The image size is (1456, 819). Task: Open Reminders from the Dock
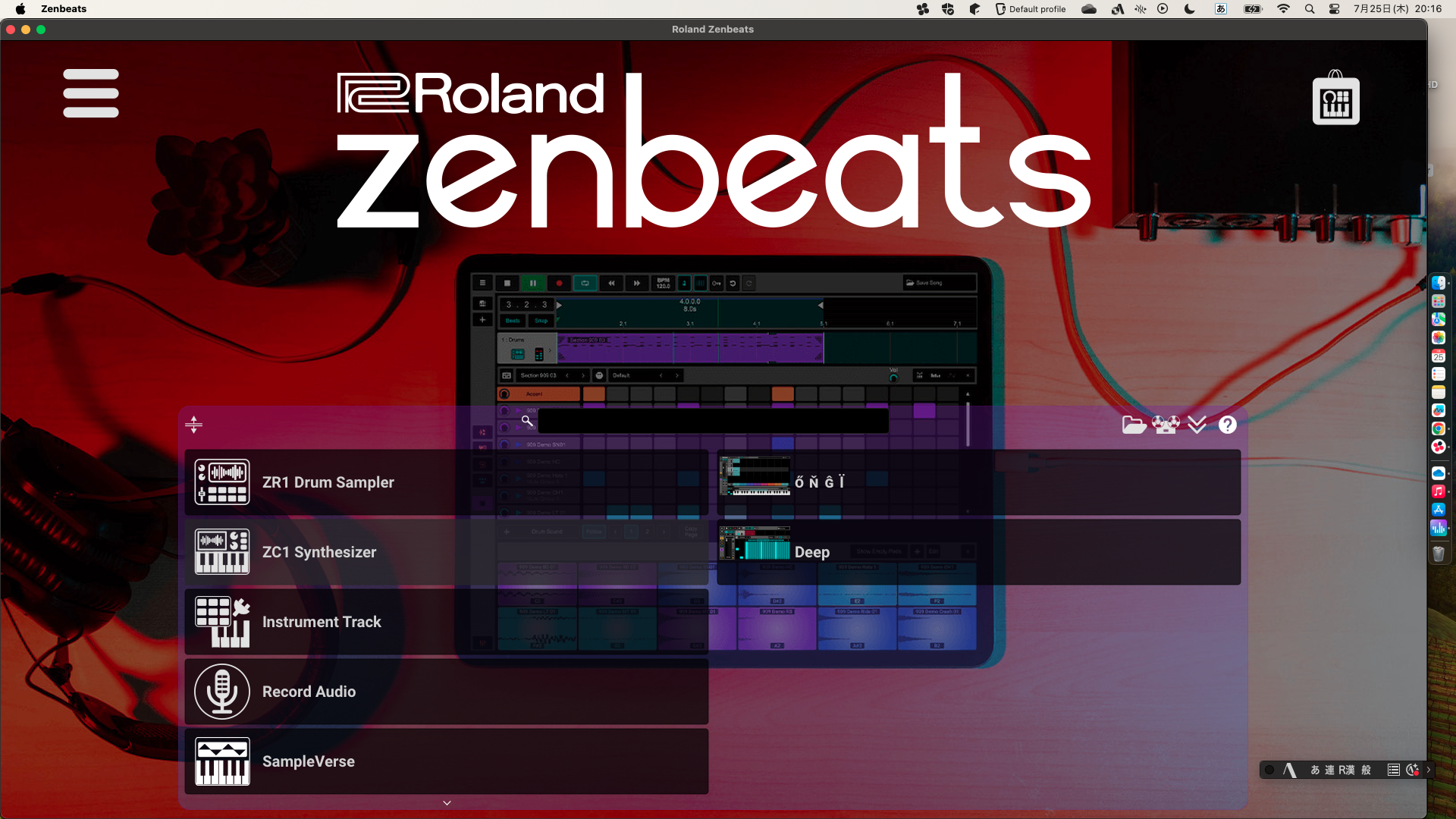1438,374
